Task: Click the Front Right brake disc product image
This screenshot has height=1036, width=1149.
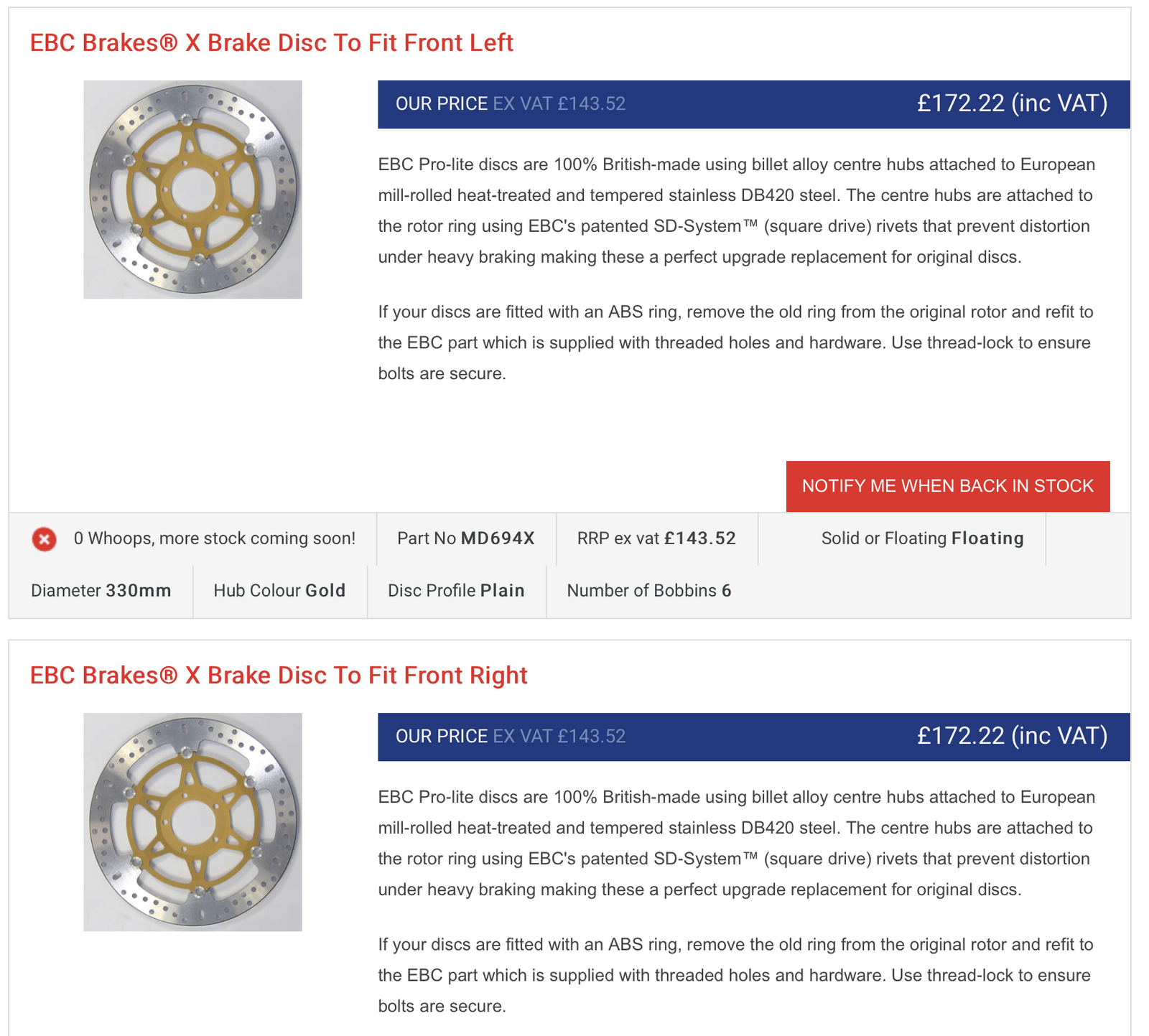Action: click(x=192, y=822)
